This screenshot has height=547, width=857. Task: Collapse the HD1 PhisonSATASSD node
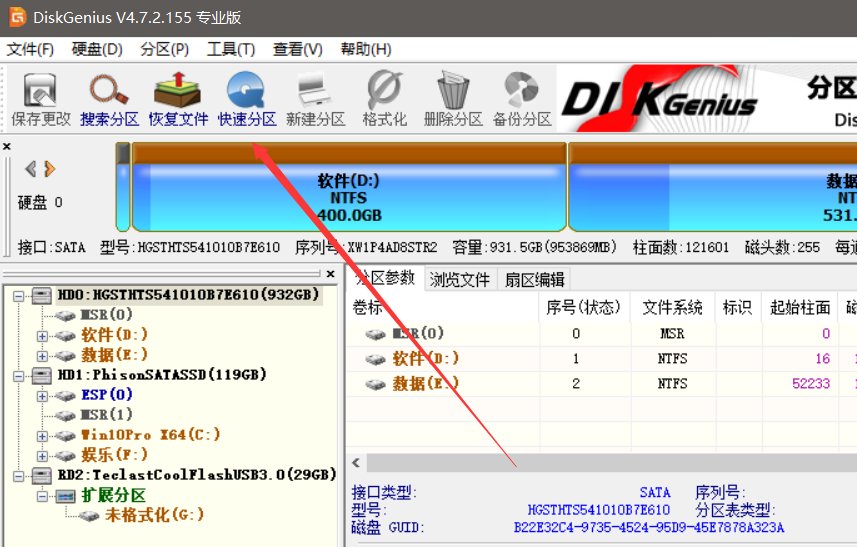click(19, 376)
